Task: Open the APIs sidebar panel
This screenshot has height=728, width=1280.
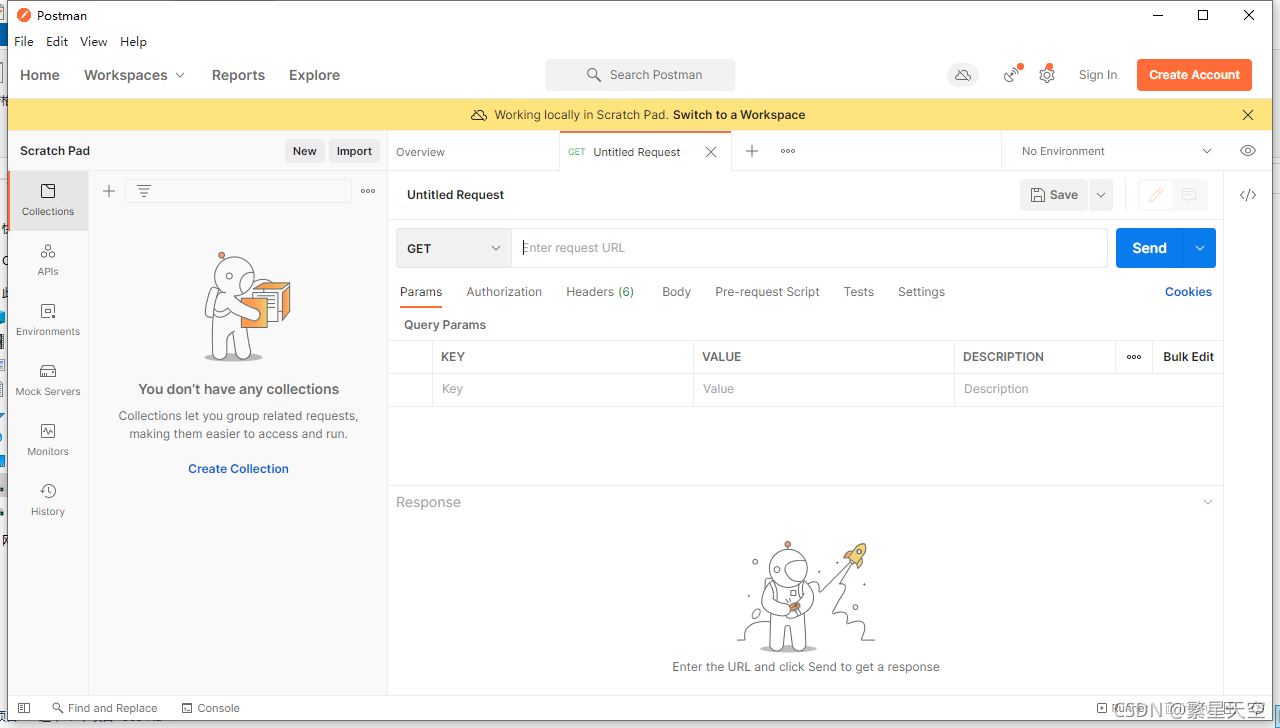Action: [48, 260]
